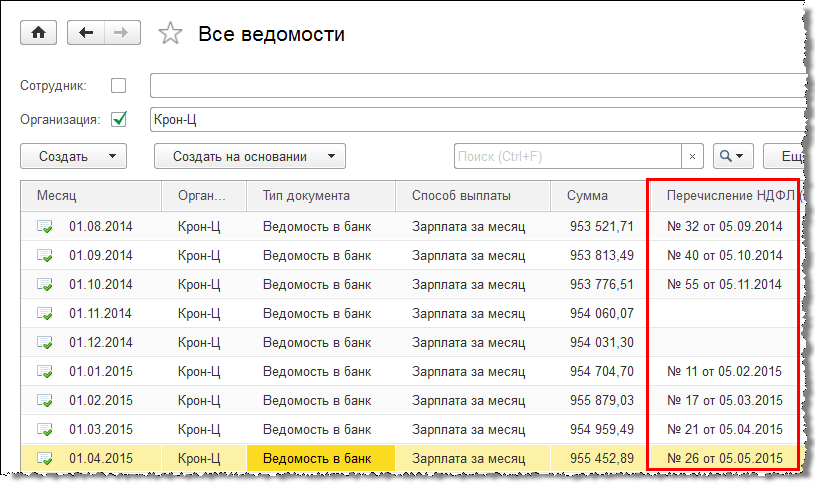Expand the Создать на основании menu
Image resolution: width=815 pixels, height=484 pixels.
point(249,157)
